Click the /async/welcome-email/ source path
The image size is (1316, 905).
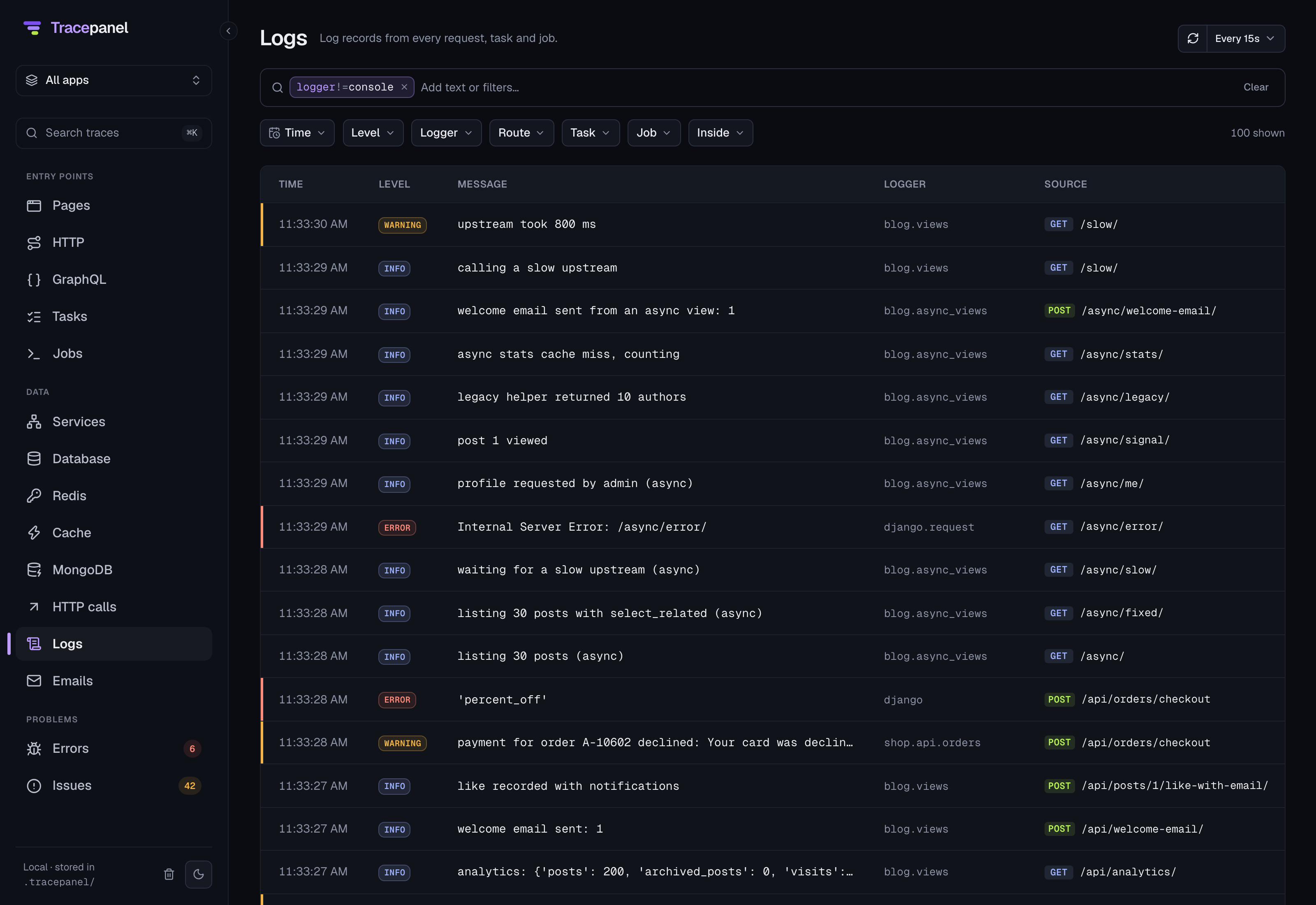[x=1149, y=311]
